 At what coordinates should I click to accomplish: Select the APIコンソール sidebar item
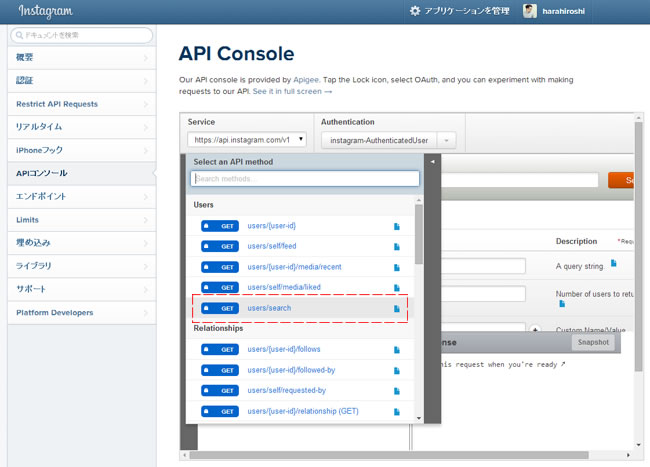82,173
